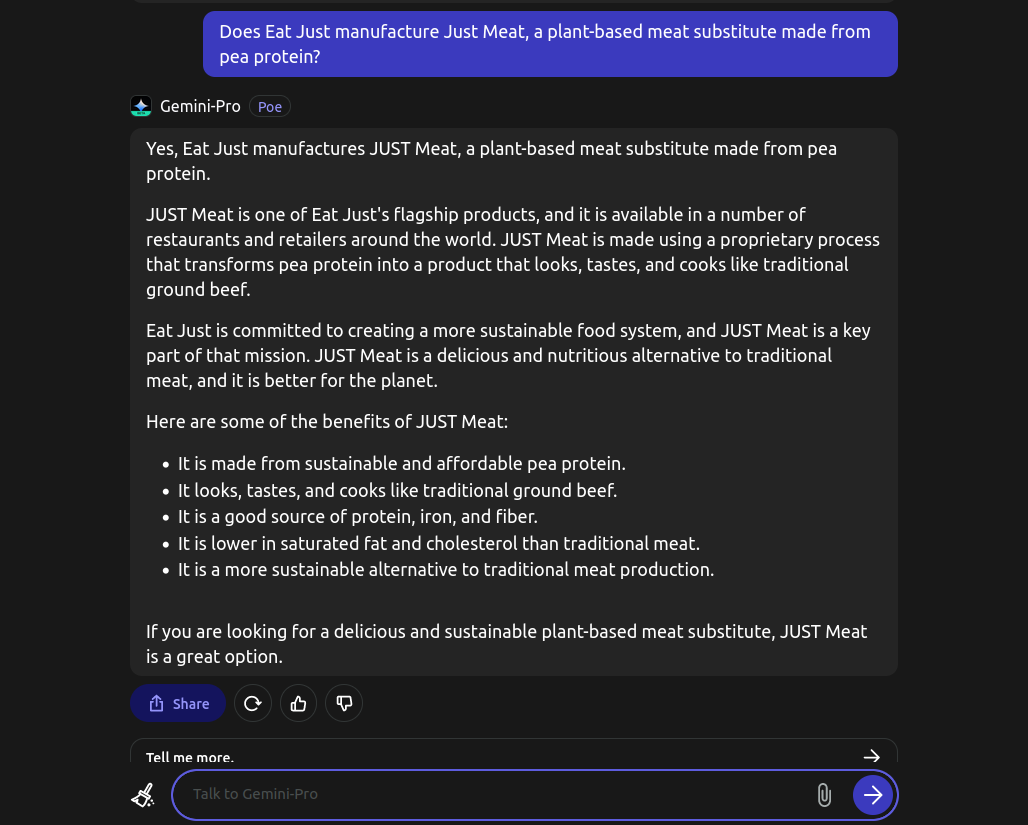Like the response with thumbs up
Viewport: 1028px width, 825px height.
point(298,704)
